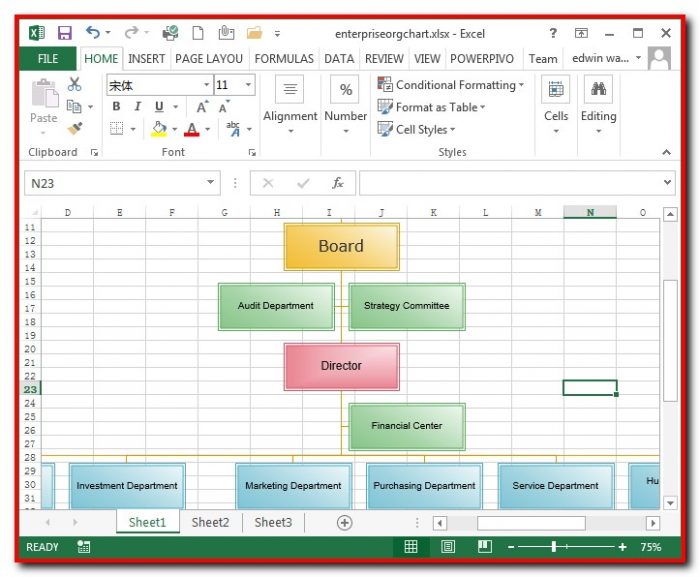Image resolution: width=700 pixels, height=577 pixels.
Task: Customize Quick Access Toolbar dropdown
Action: (277, 33)
